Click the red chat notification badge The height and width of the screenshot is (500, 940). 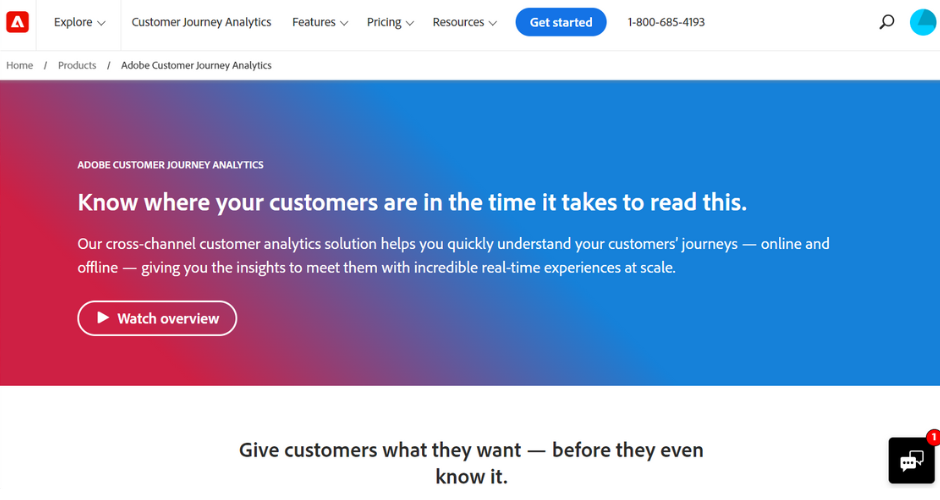pos(933,437)
